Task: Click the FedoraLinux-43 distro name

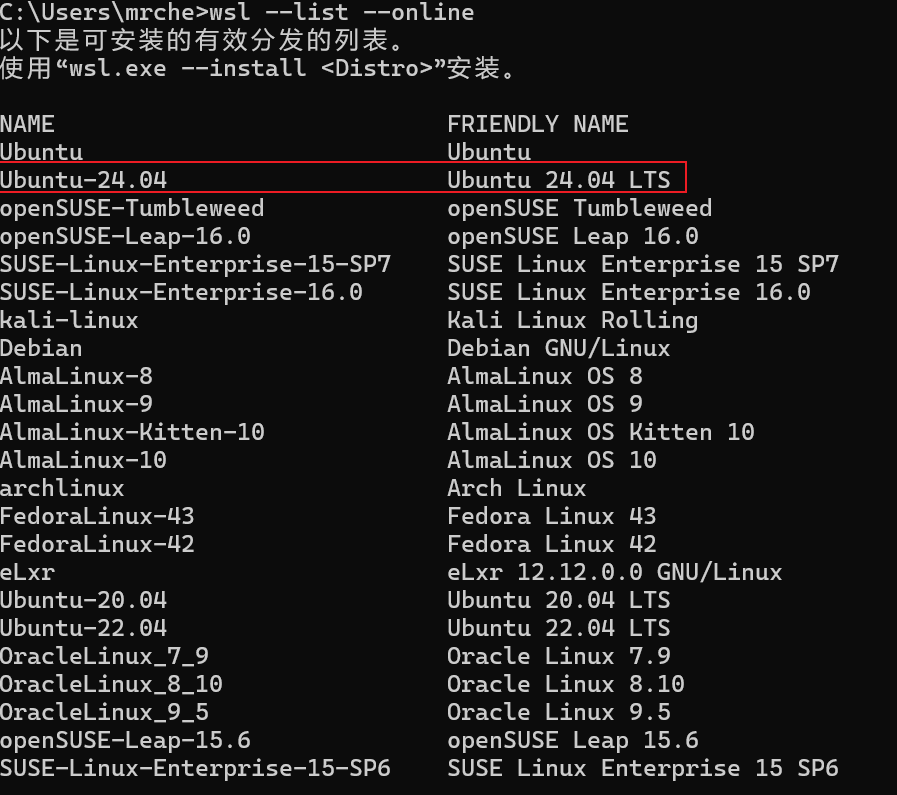Action: (x=97, y=516)
